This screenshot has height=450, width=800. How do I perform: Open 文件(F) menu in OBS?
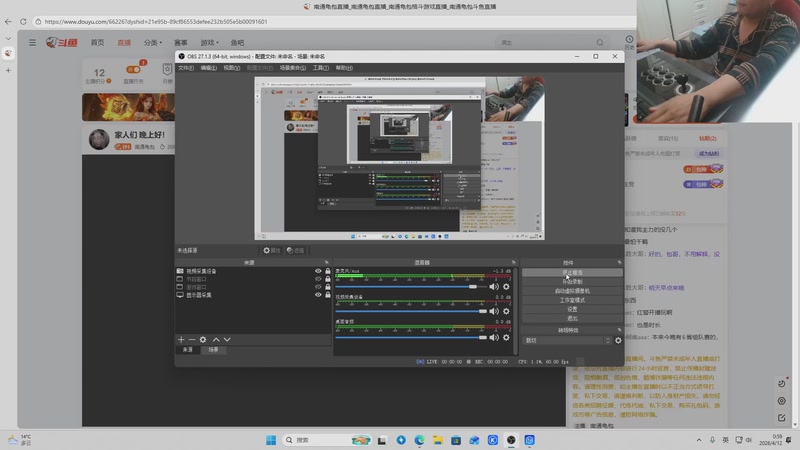(x=186, y=68)
